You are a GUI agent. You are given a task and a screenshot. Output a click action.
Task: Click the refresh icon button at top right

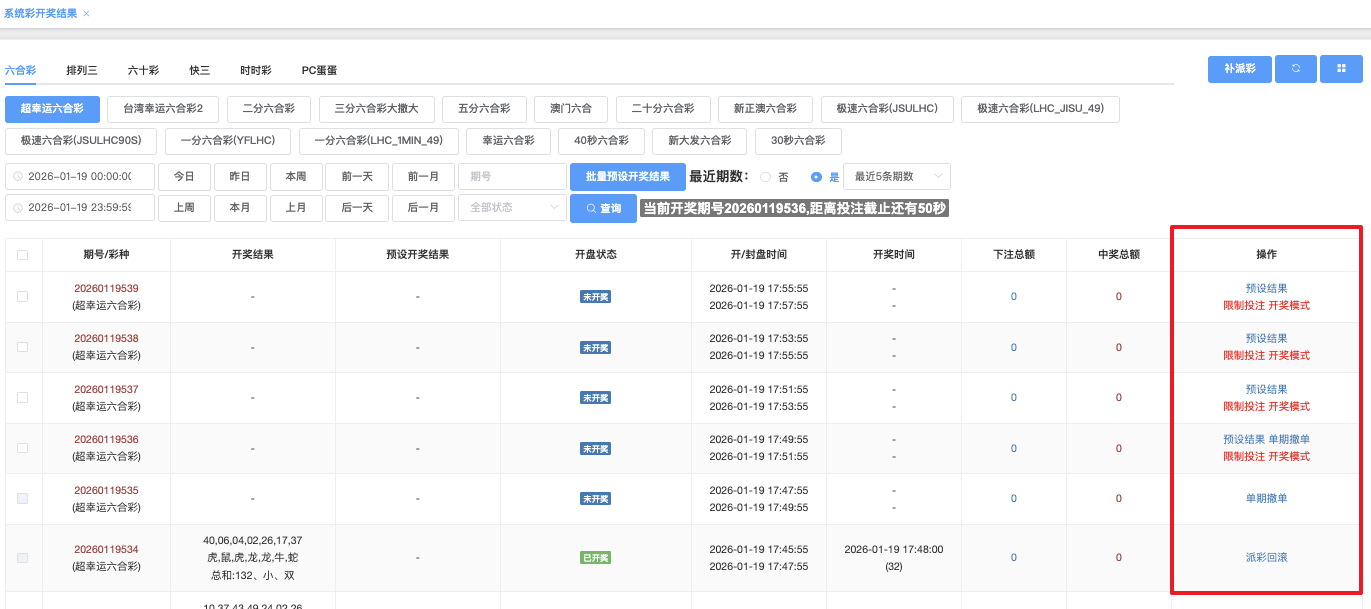(1296, 69)
